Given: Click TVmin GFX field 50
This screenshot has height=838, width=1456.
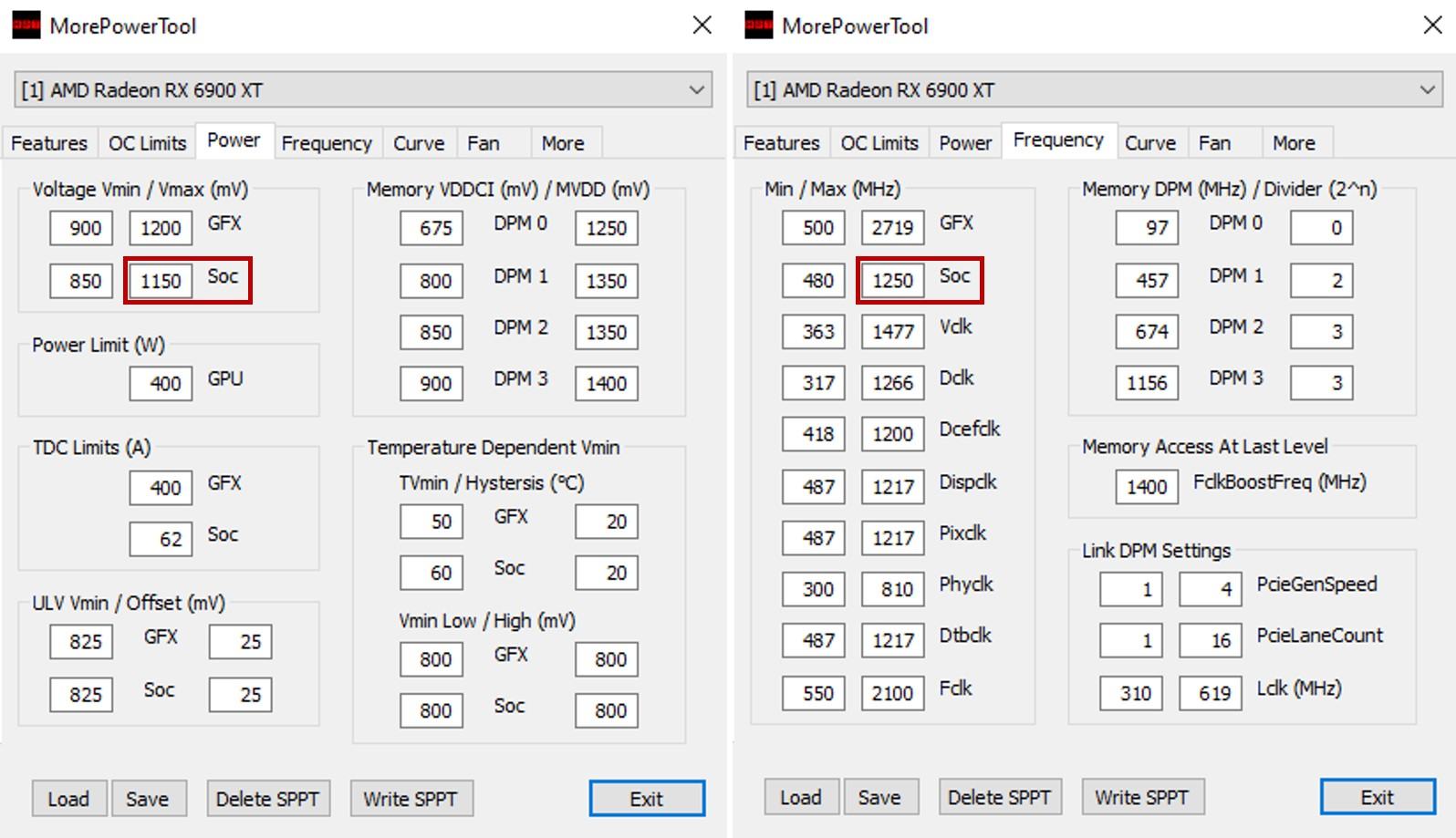Looking at the screenshot, I should [432, 522].
